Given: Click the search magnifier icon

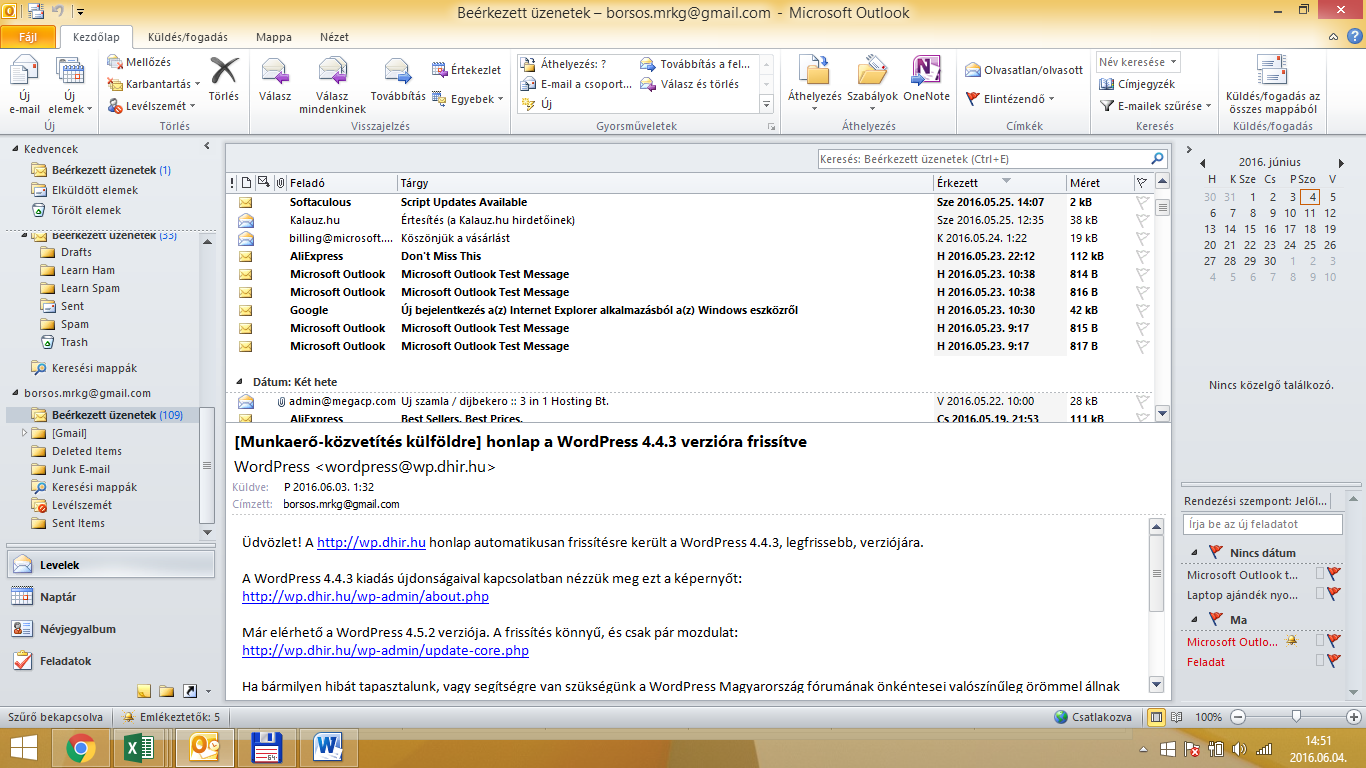Looking at the screenshot, I should coord(1157,159).
